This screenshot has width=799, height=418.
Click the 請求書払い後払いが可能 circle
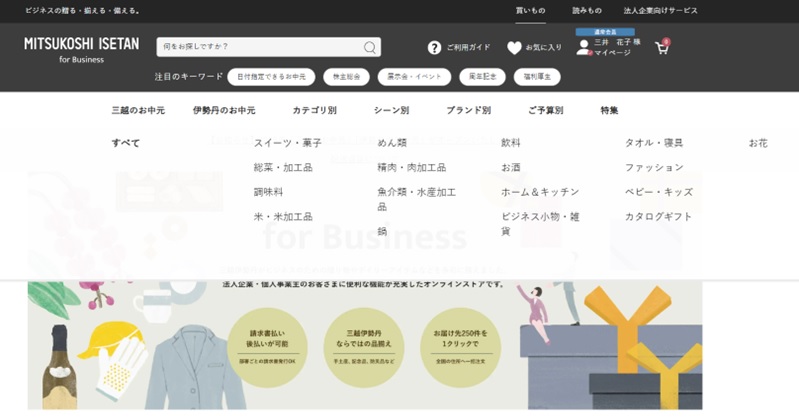tap(267, 347)
